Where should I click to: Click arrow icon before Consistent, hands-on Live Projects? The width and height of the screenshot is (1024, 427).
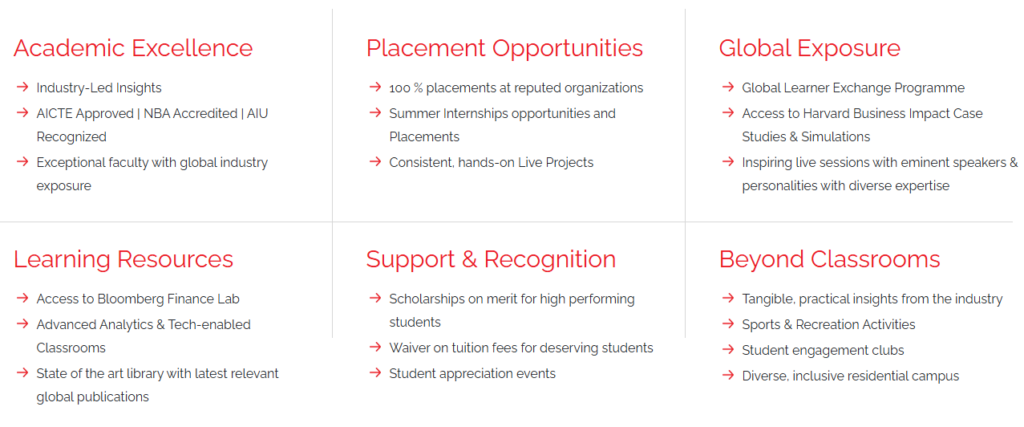[x=375, y=161]
